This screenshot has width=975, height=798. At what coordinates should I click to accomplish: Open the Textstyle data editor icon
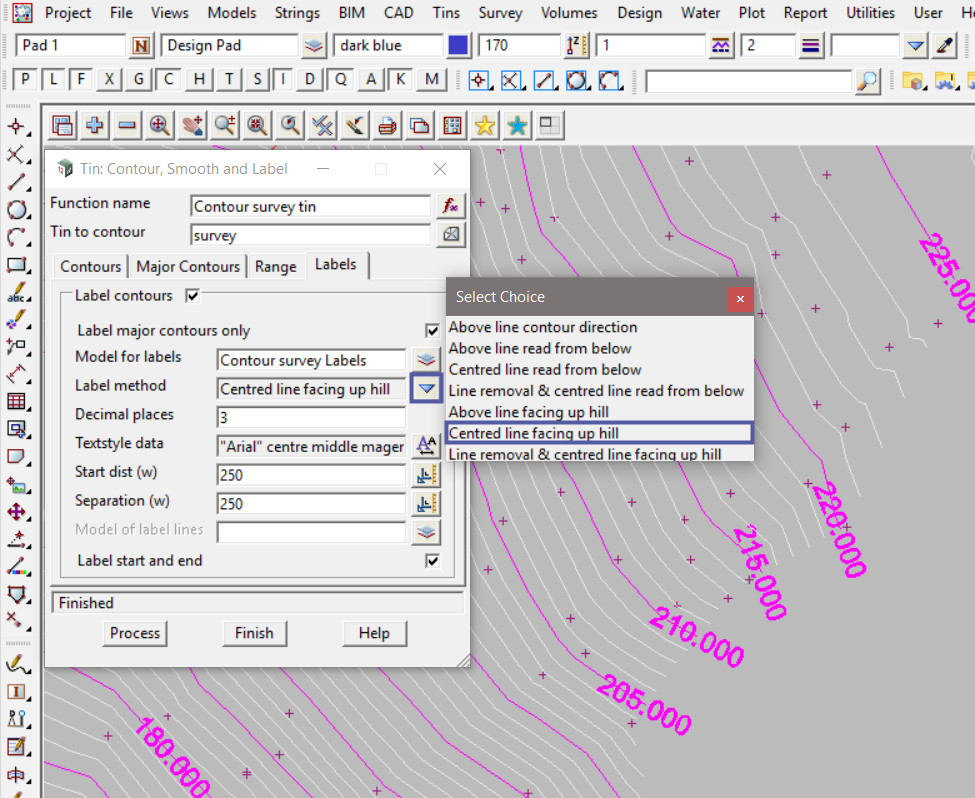426,446
